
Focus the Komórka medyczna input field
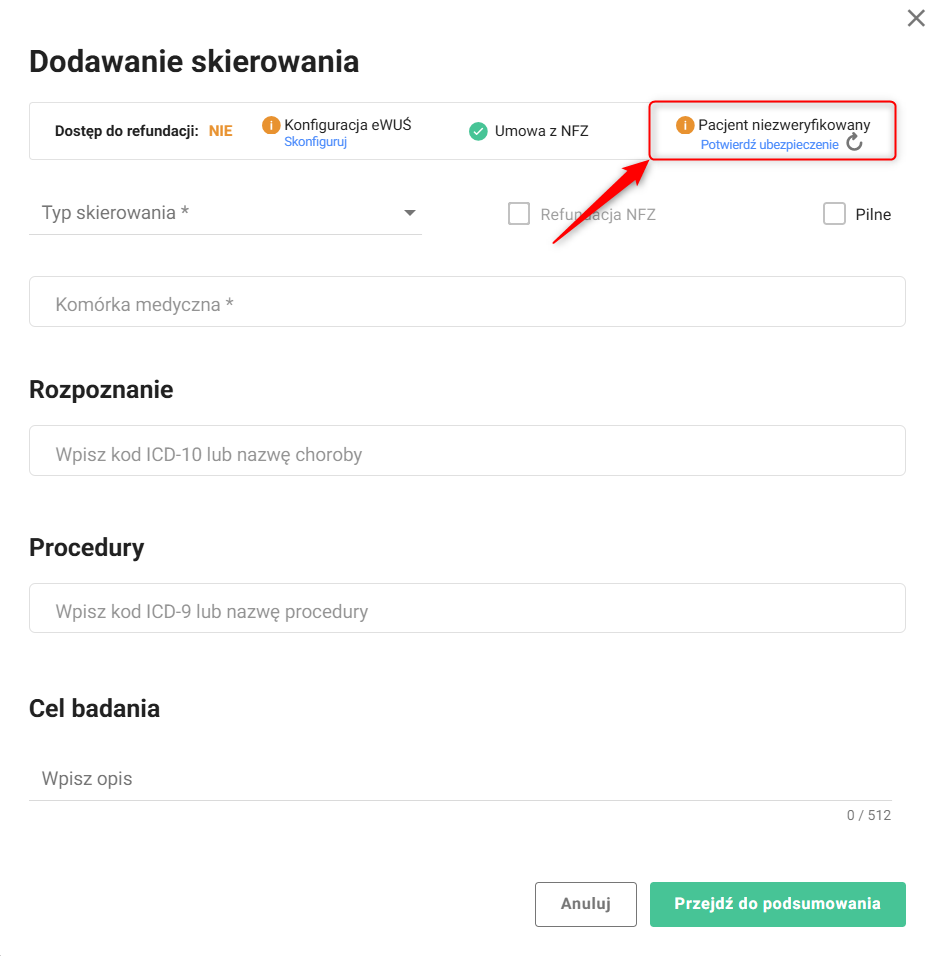[467, 302]
